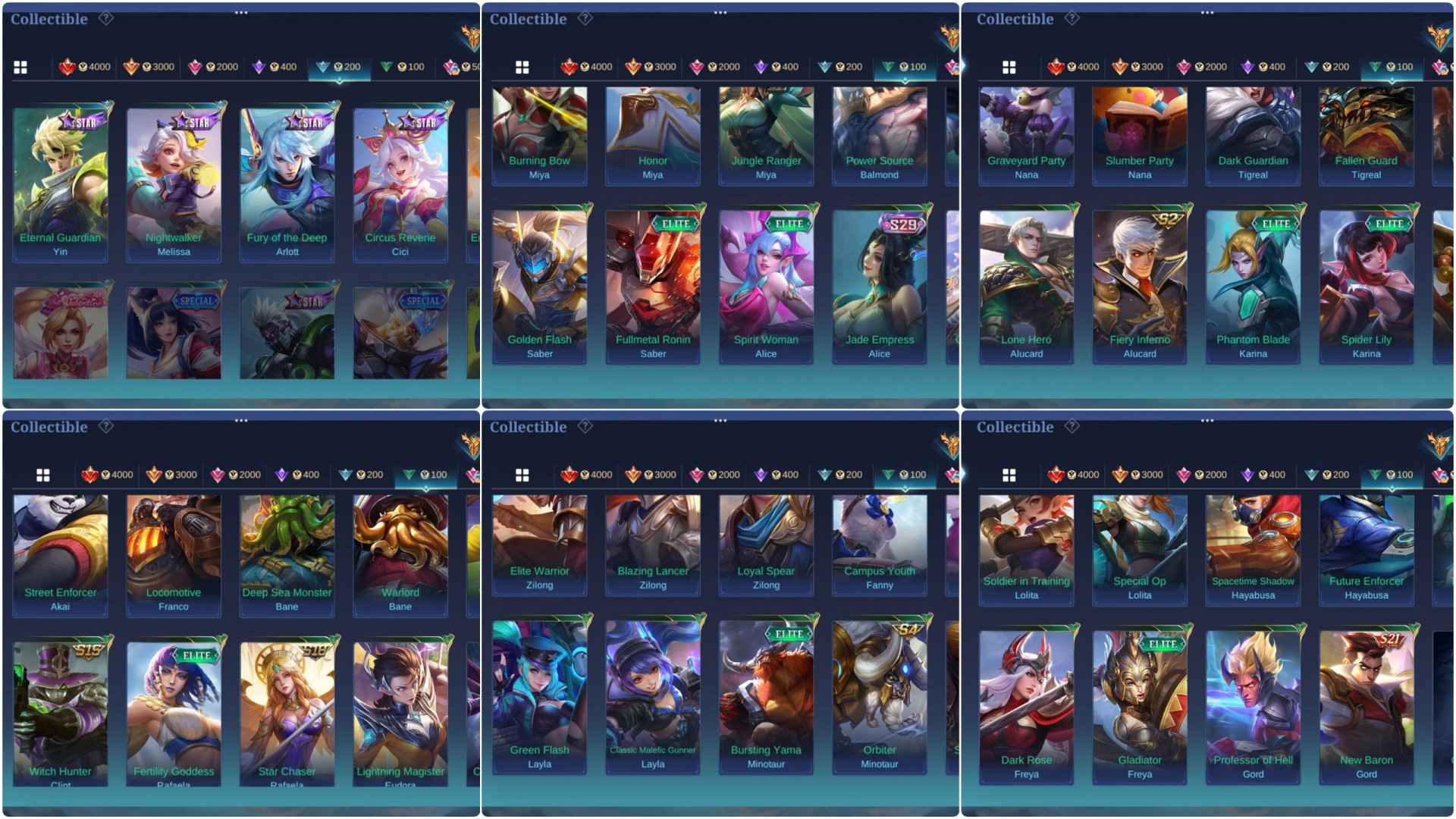Screen dimensions: 1456x819
Task: Select the Deep Sea Monster Bane skin
Action: click(287, 555)
